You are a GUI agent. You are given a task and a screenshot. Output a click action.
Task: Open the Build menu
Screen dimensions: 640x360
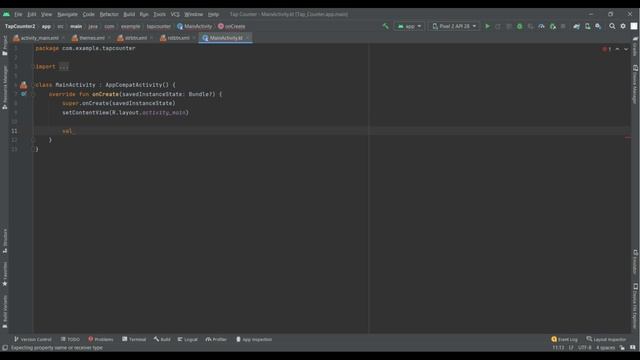[x=129, y=14]
